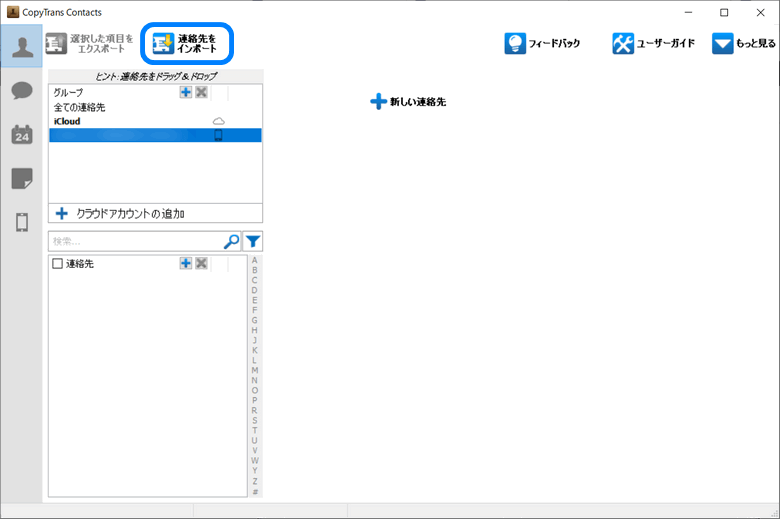Maximize the CopyTrans Contacts window
Viewport: 780px width, 519px height.
click(724, 12)
